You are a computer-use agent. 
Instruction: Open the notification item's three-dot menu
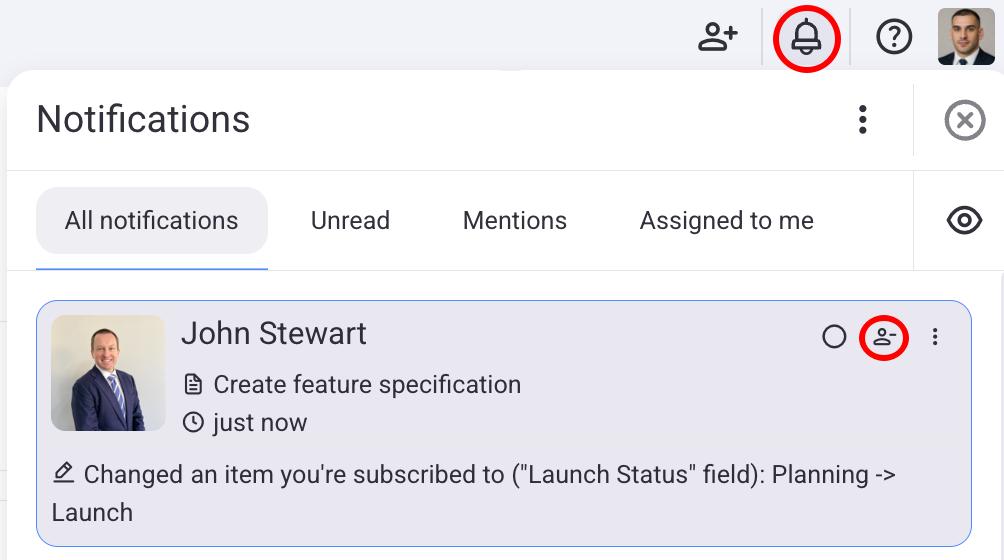point(935,337)
